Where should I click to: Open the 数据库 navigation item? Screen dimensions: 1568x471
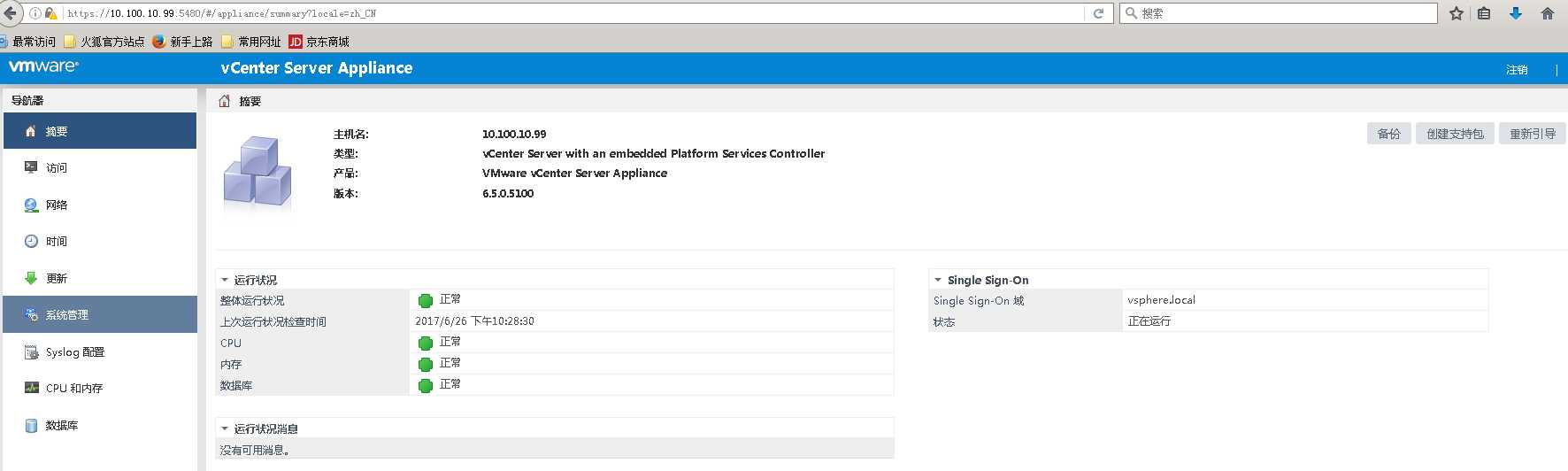coord(100,425)
